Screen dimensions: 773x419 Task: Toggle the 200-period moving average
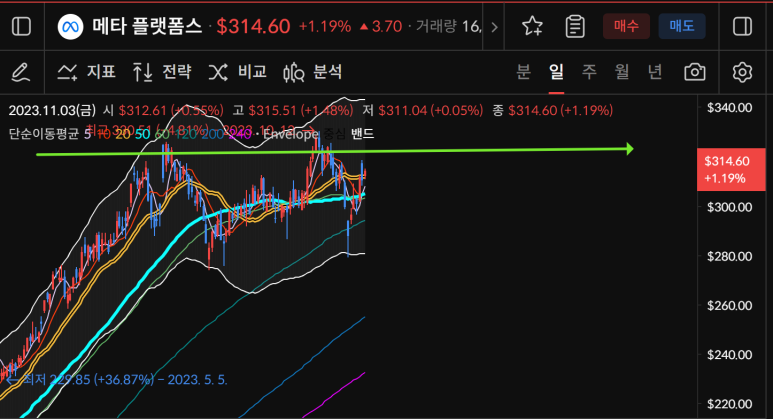212,134
